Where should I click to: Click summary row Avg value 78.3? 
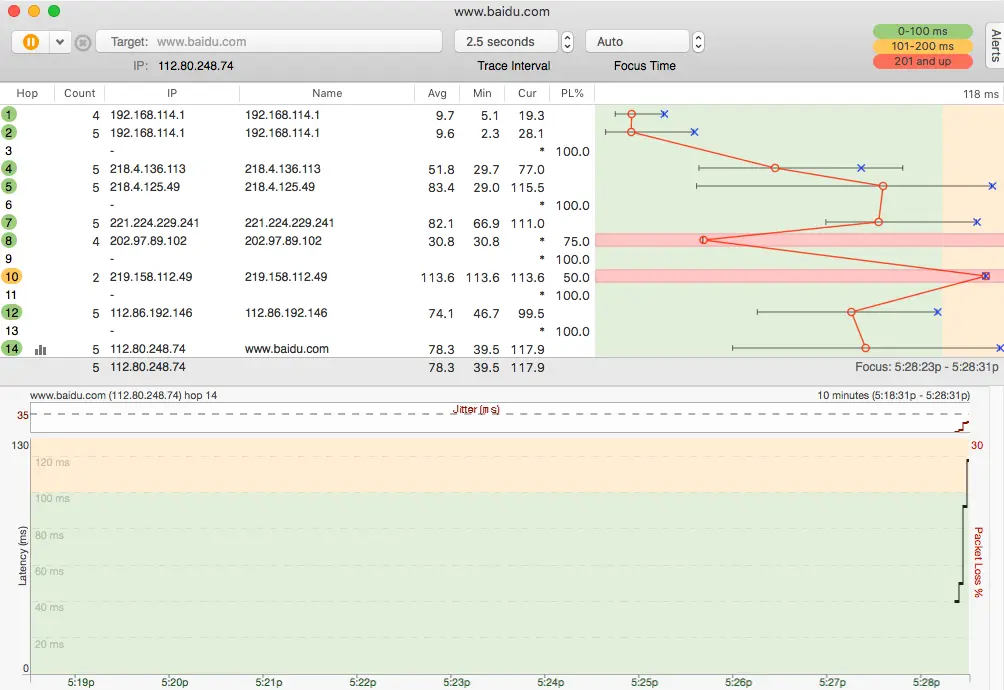(x=441, y=367)
